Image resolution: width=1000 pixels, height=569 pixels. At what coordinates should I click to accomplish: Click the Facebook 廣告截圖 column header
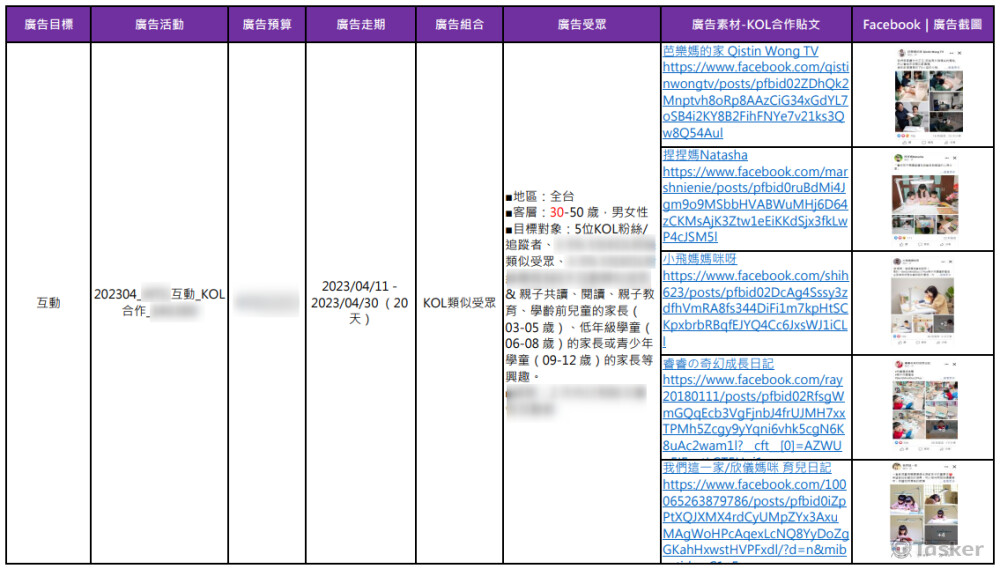(922, 24)
